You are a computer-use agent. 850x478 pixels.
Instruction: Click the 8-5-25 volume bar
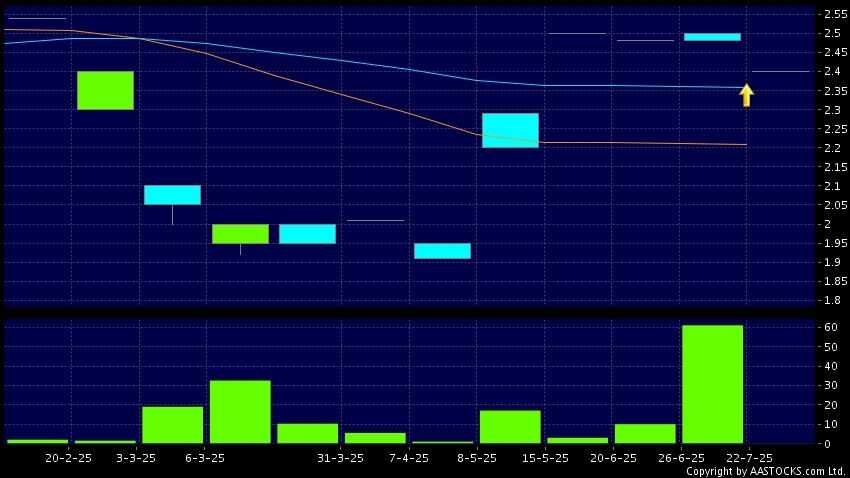(510, 427)
